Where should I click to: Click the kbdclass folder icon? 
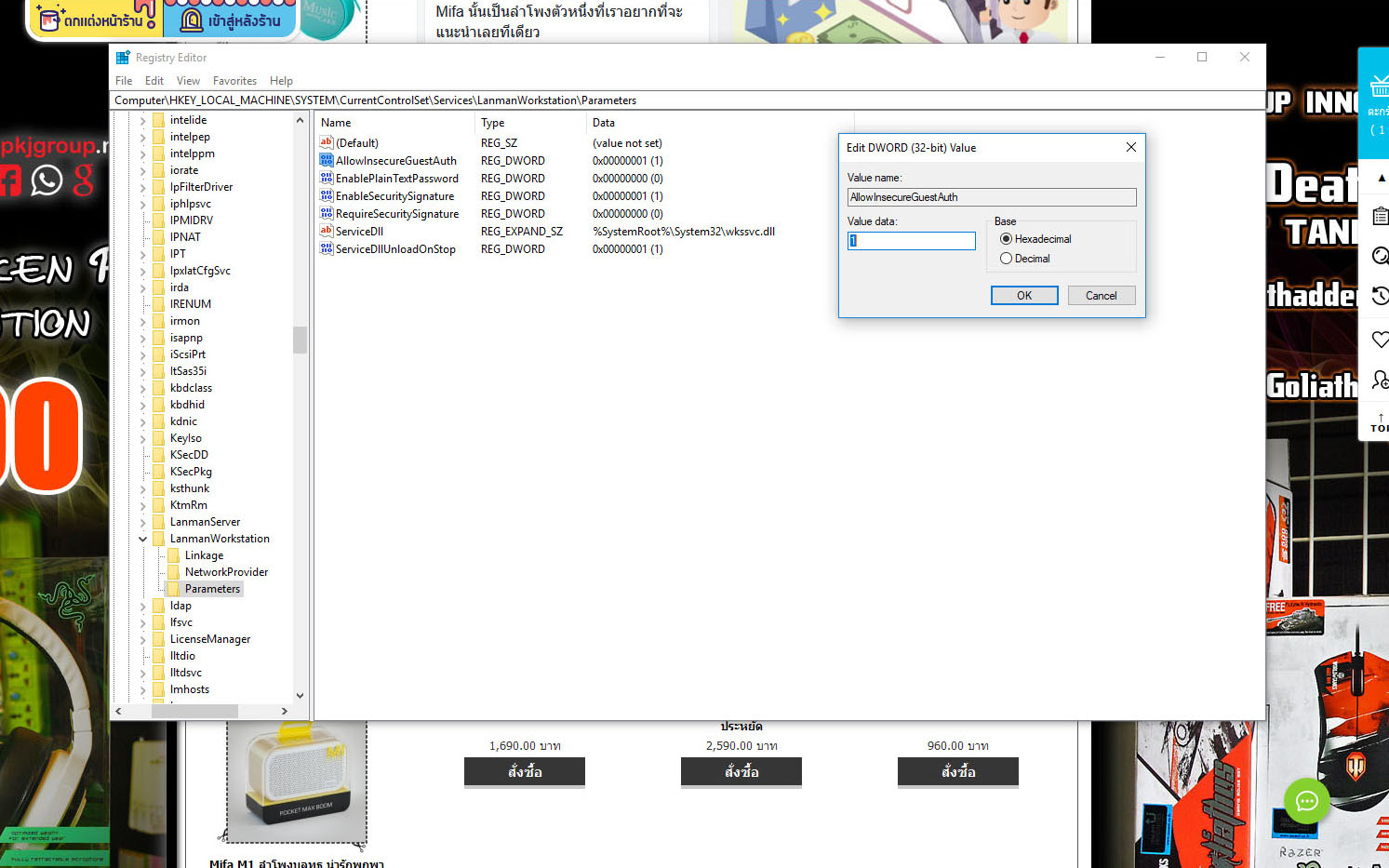(x=158, y=388)
